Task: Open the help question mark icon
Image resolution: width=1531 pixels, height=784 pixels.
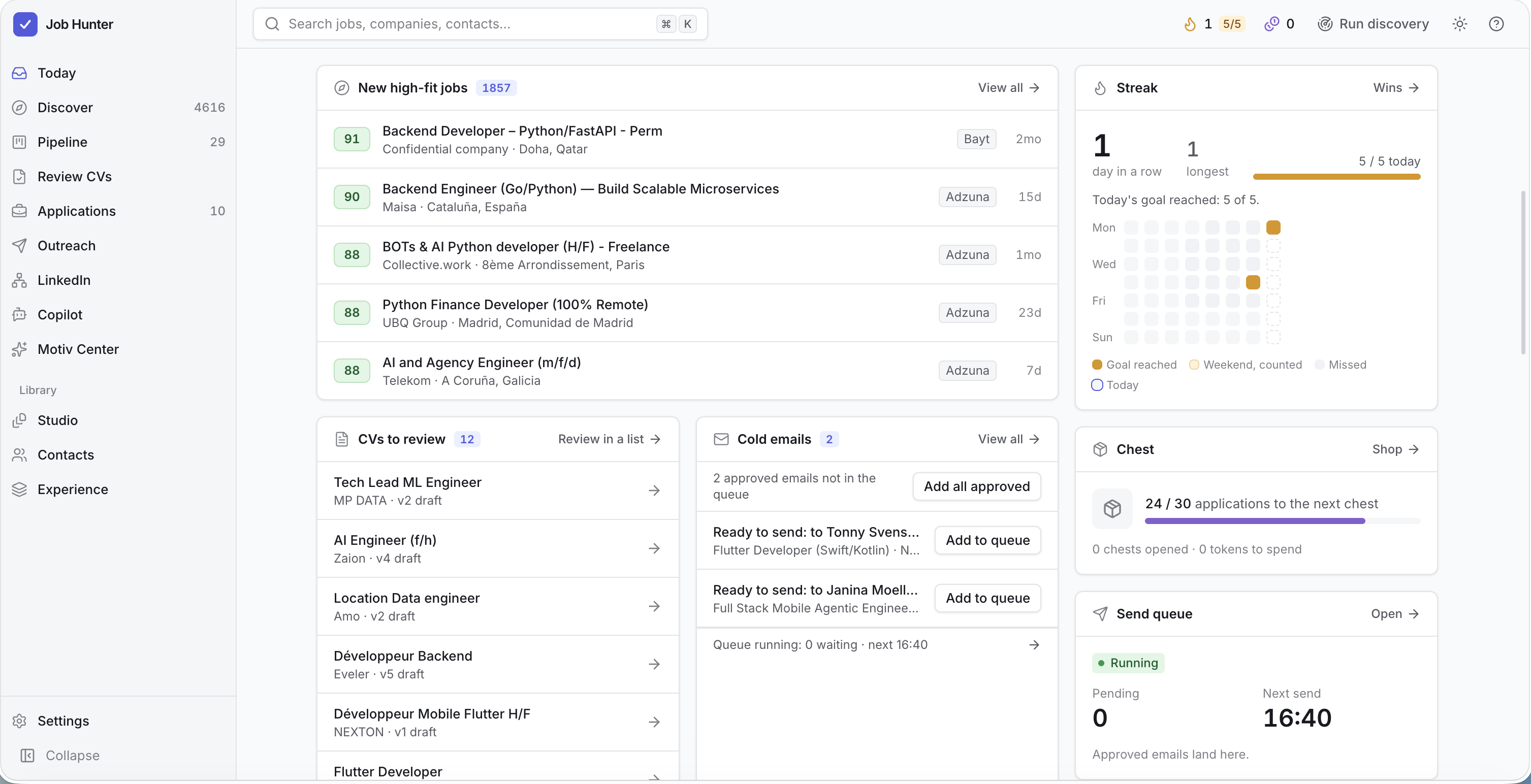Action: pyautogui.click(x=1496, y=24)
